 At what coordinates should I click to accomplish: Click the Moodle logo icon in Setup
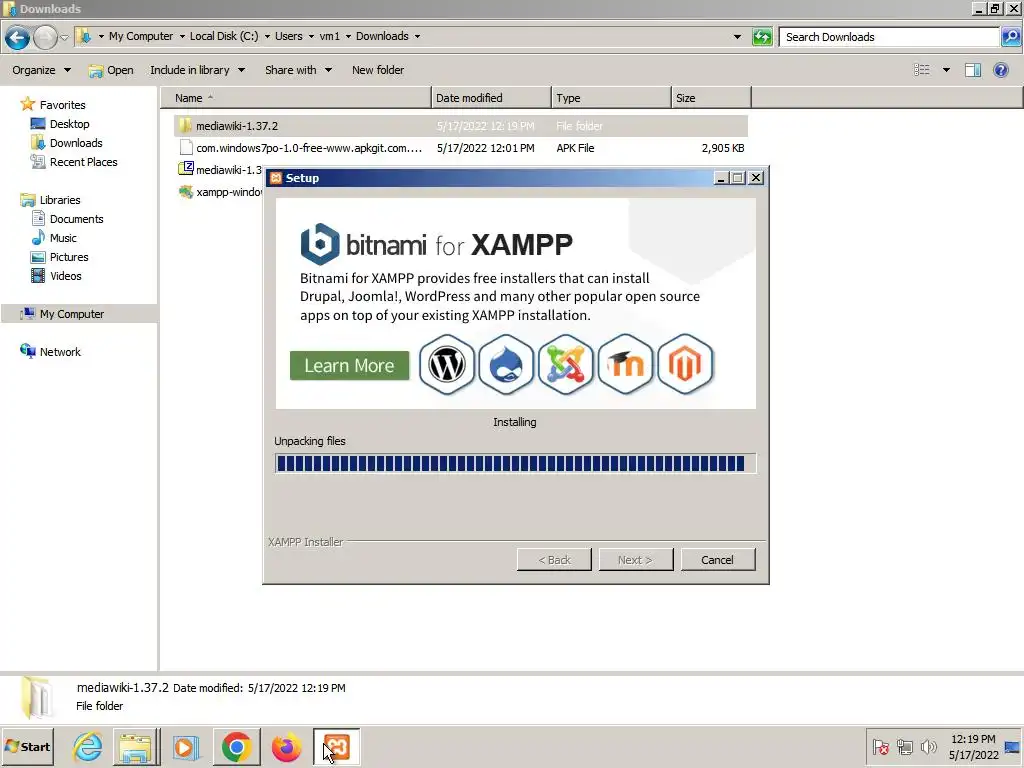coord(626,364)
